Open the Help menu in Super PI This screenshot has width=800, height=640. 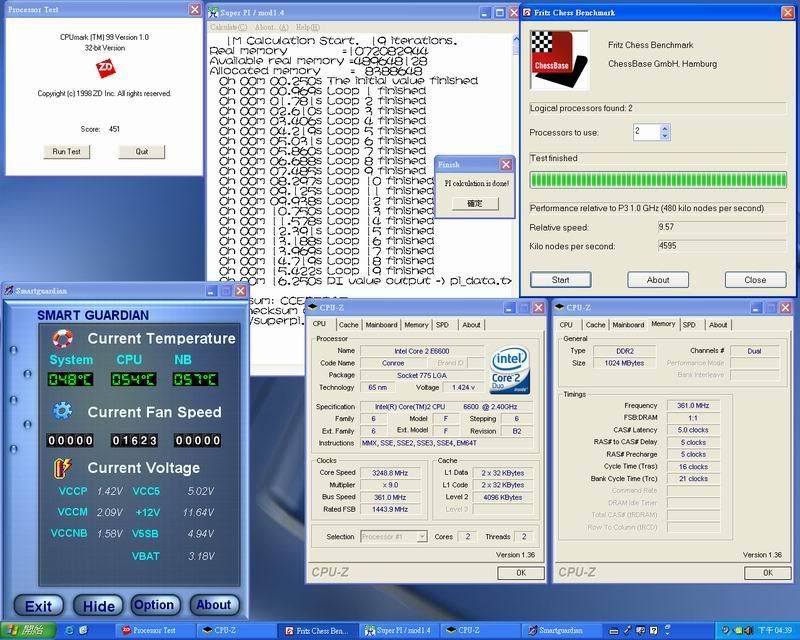[308, 27]
